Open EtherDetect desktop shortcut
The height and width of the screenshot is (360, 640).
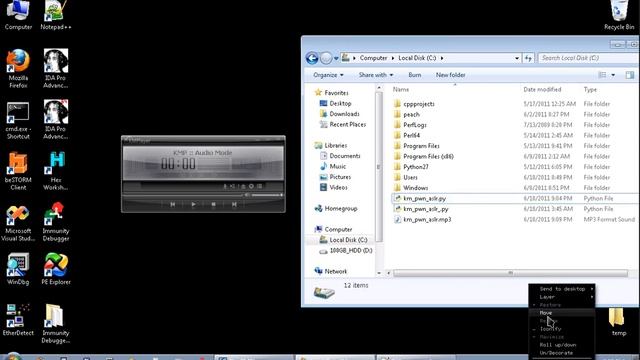(x=18, y=320)
